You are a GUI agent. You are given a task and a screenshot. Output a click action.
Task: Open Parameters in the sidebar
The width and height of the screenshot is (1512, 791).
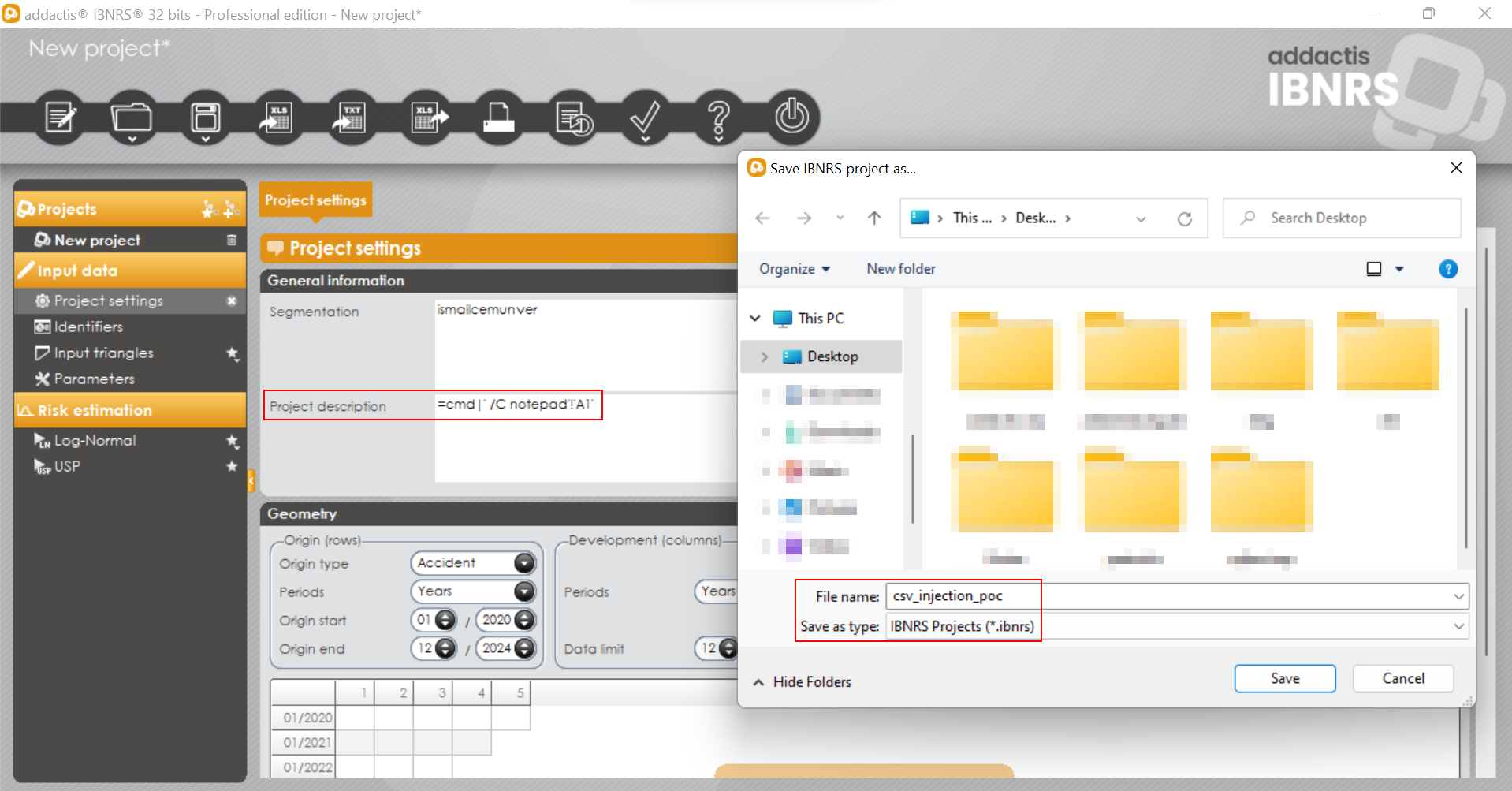[x=95, y=379]
